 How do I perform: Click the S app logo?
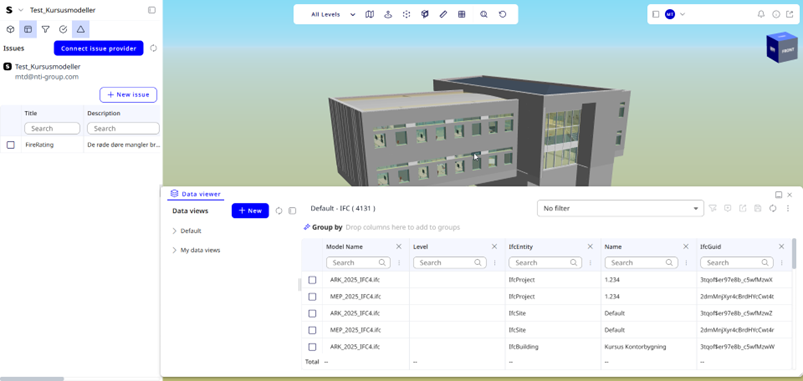coord(9,10)
